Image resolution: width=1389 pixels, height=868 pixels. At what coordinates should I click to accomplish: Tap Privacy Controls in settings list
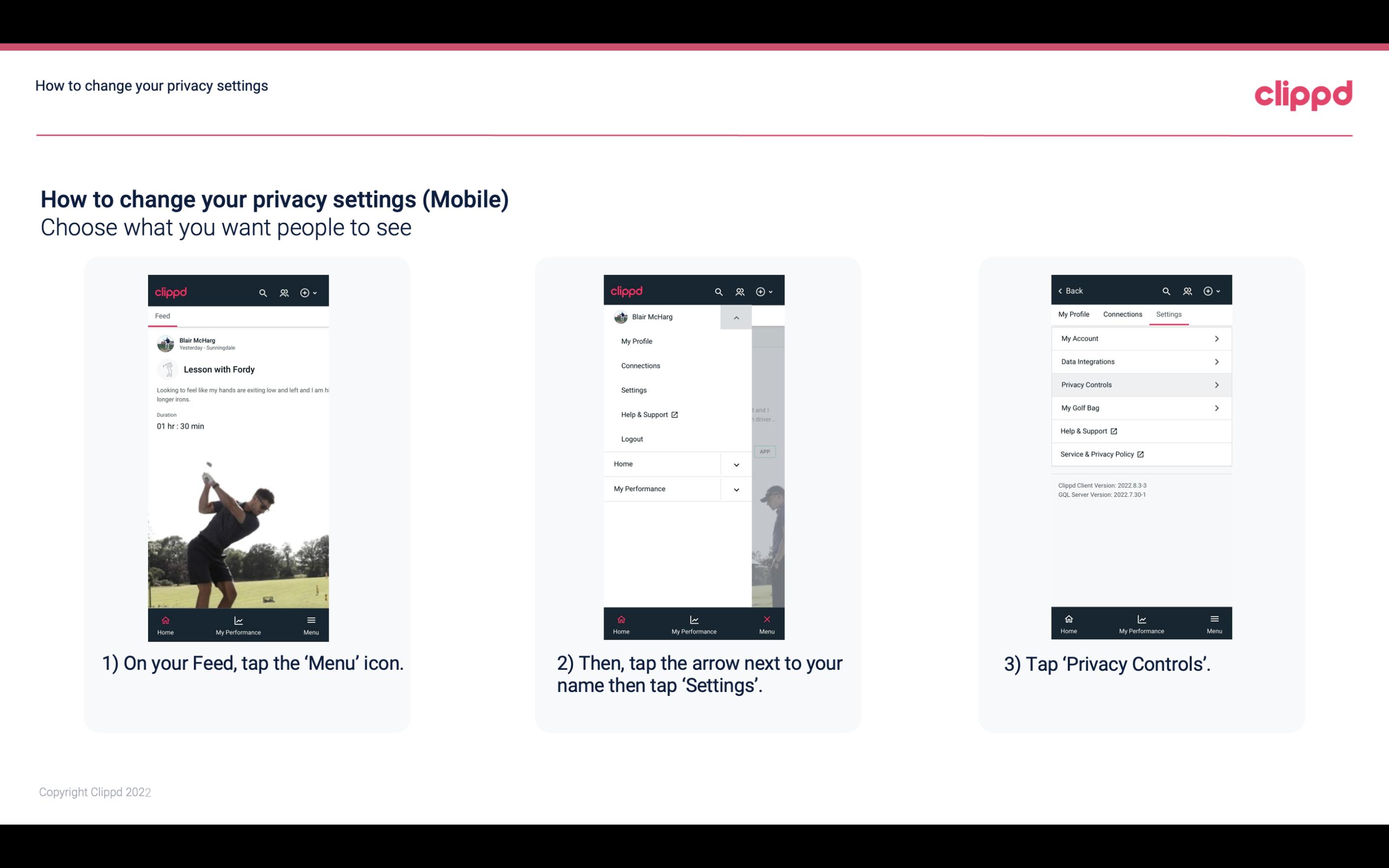point(1139,384)
